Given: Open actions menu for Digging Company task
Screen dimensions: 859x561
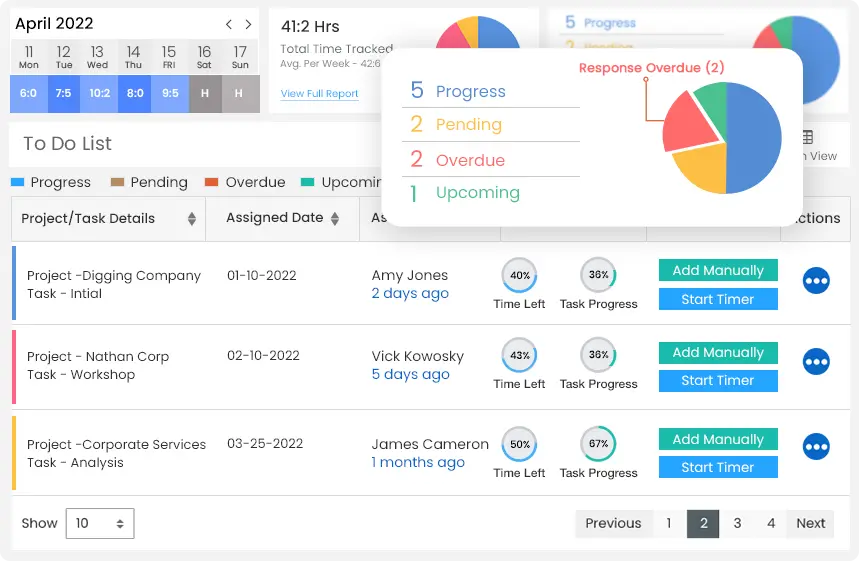Looking at the screenshot, I should (816, 282).
